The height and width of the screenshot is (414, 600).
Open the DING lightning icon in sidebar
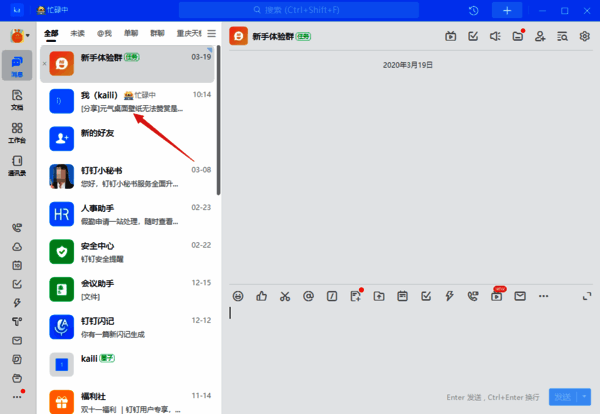click(17, 303)
